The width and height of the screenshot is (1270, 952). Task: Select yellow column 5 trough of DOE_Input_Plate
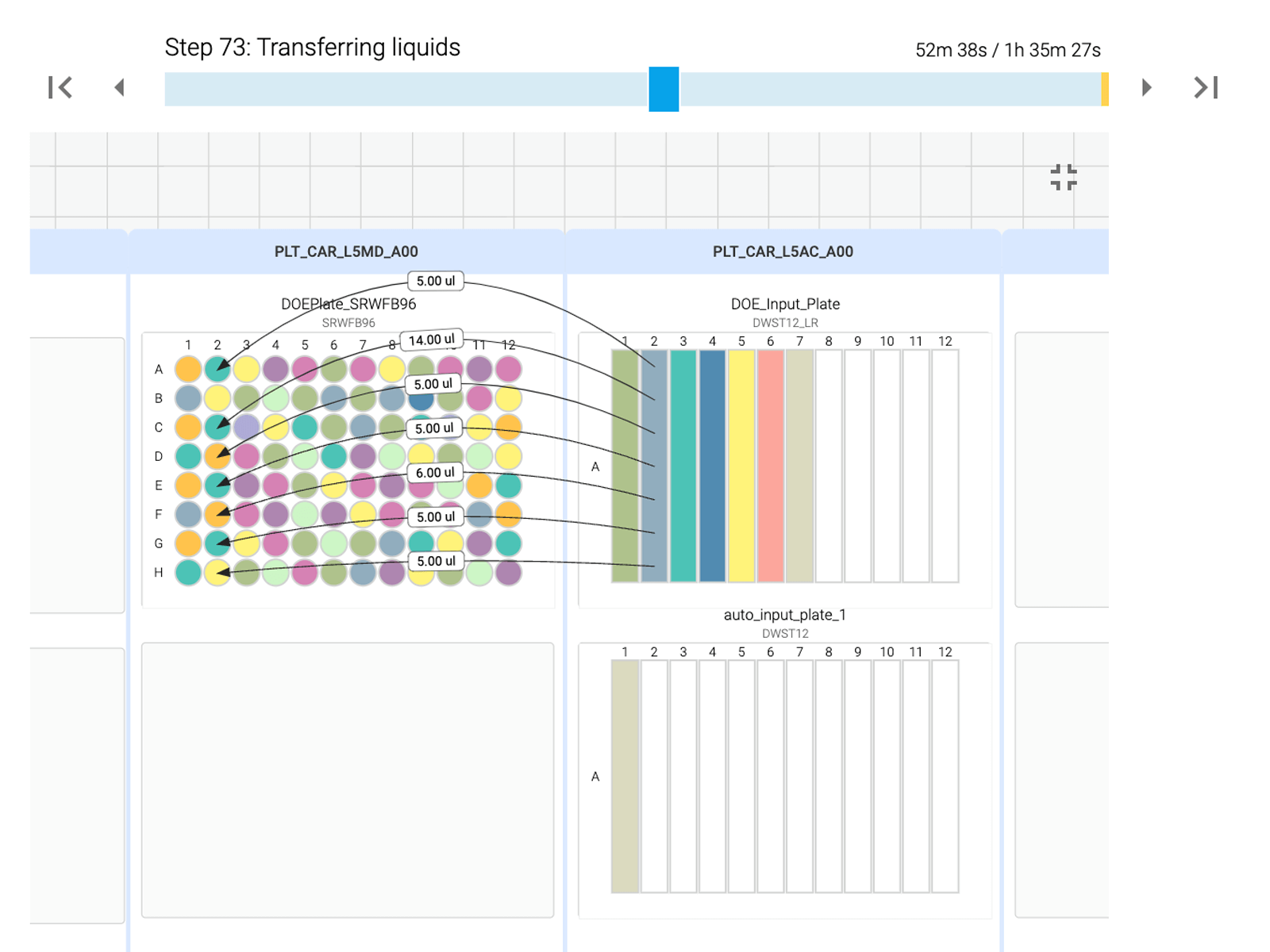click(x=741, y=466)
